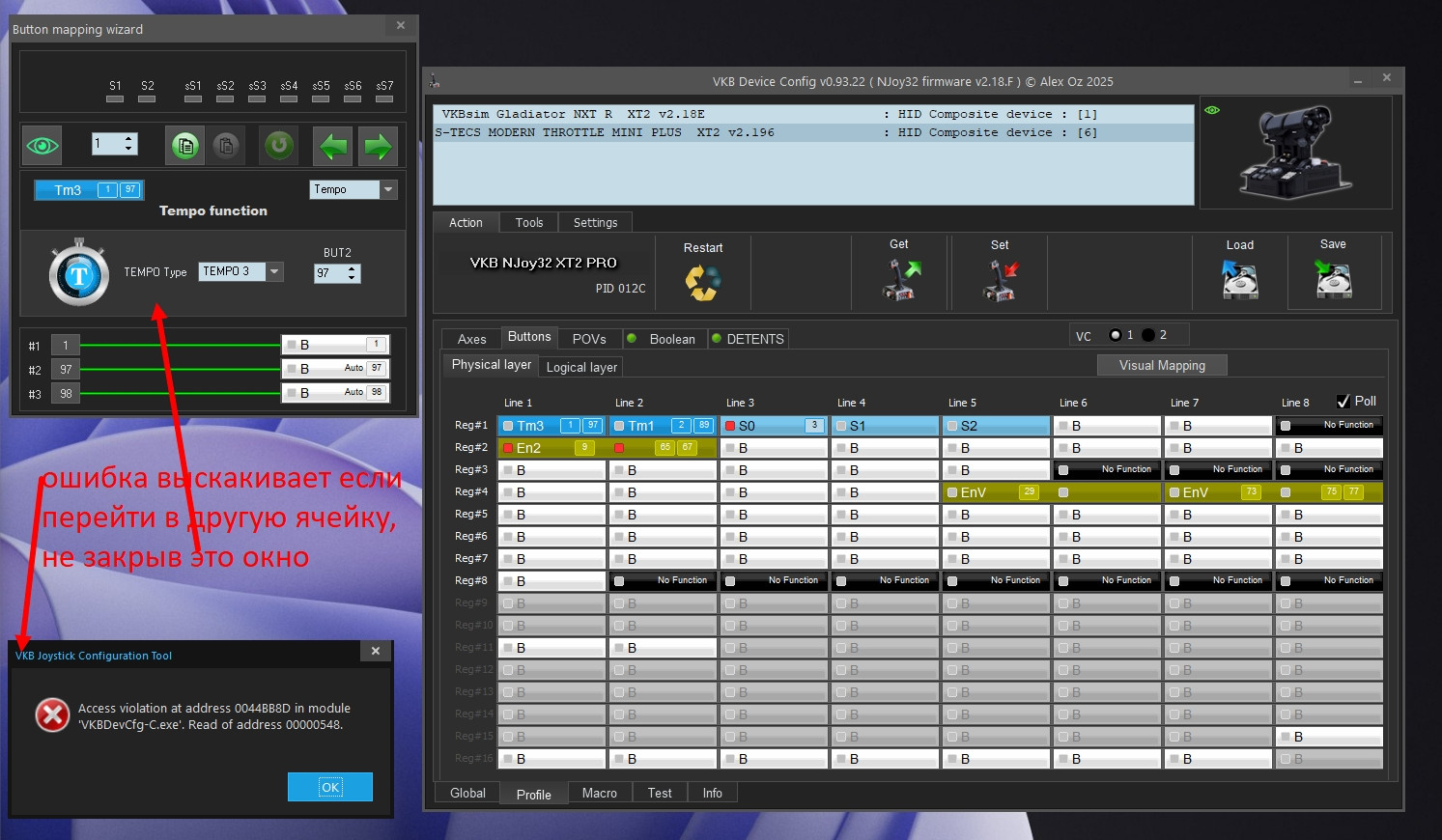Click the Set joystick icon
Viewport: 1442px width, 840px height.
pyautogui.click(x=1001, y=280)
